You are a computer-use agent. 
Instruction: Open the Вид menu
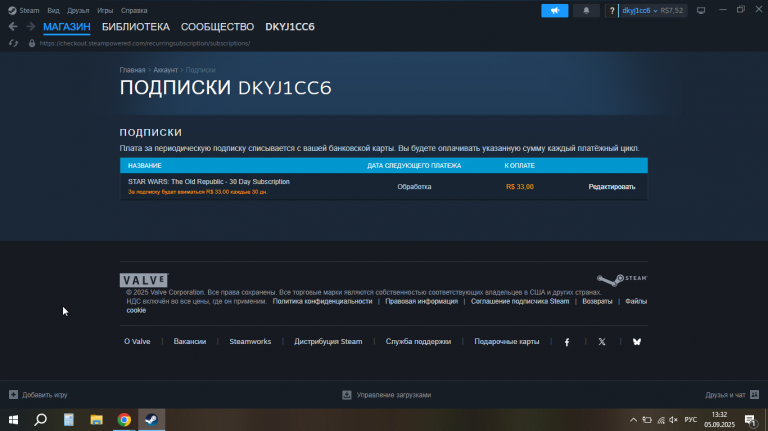point(53,10)
